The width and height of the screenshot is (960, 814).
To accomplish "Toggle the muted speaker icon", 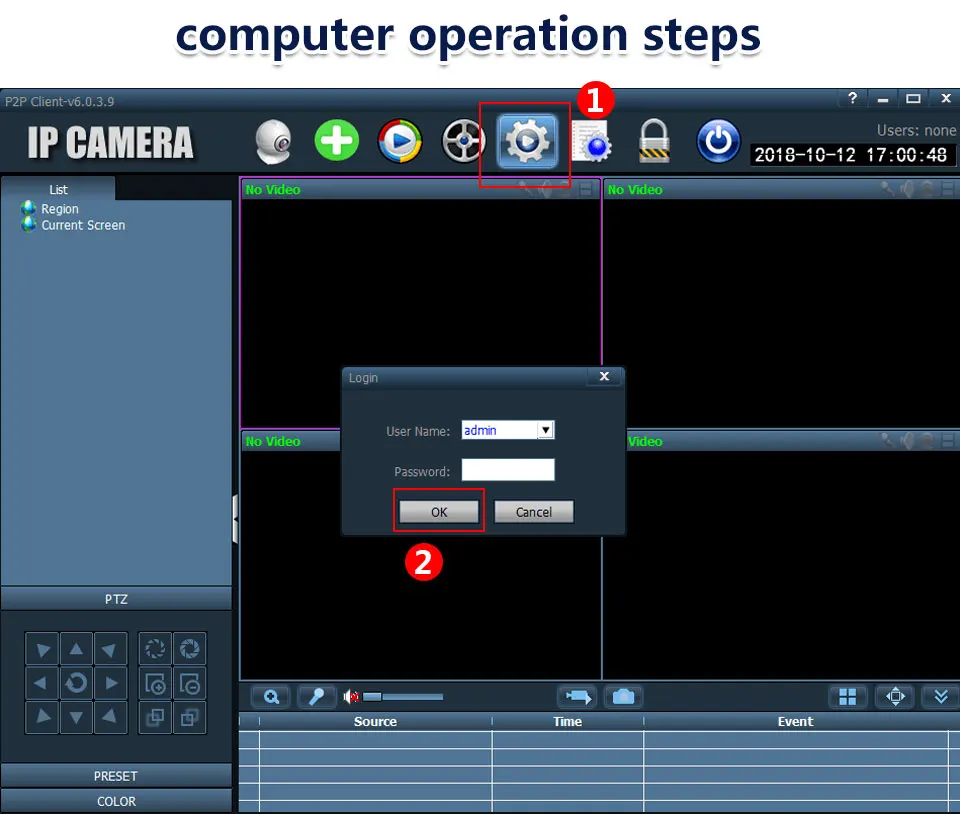I will (351, 696).
